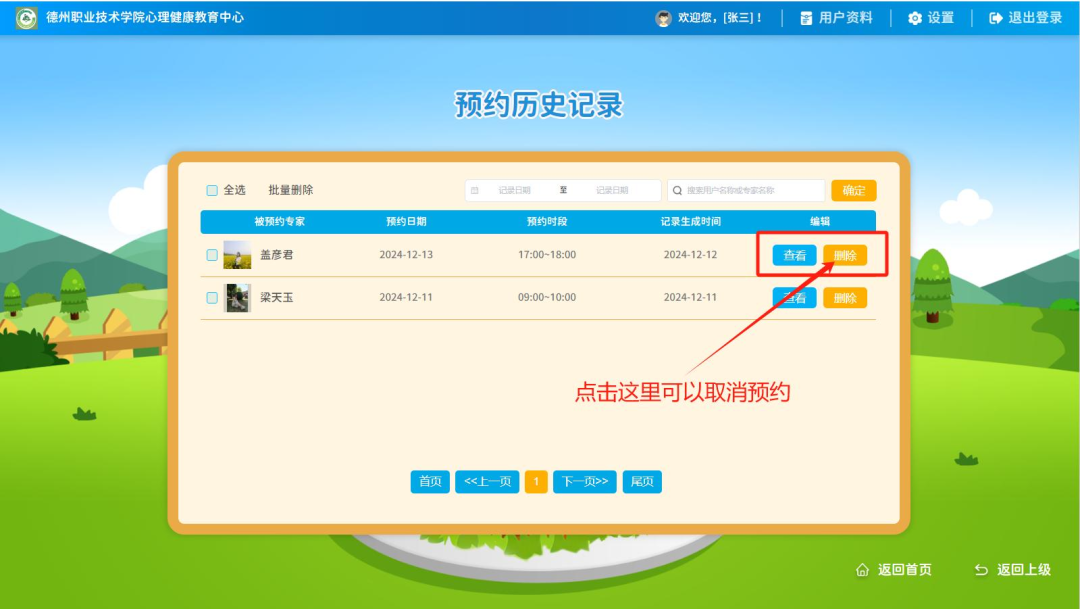View the 梁天玉 appointment with 查看

[794, 298]
